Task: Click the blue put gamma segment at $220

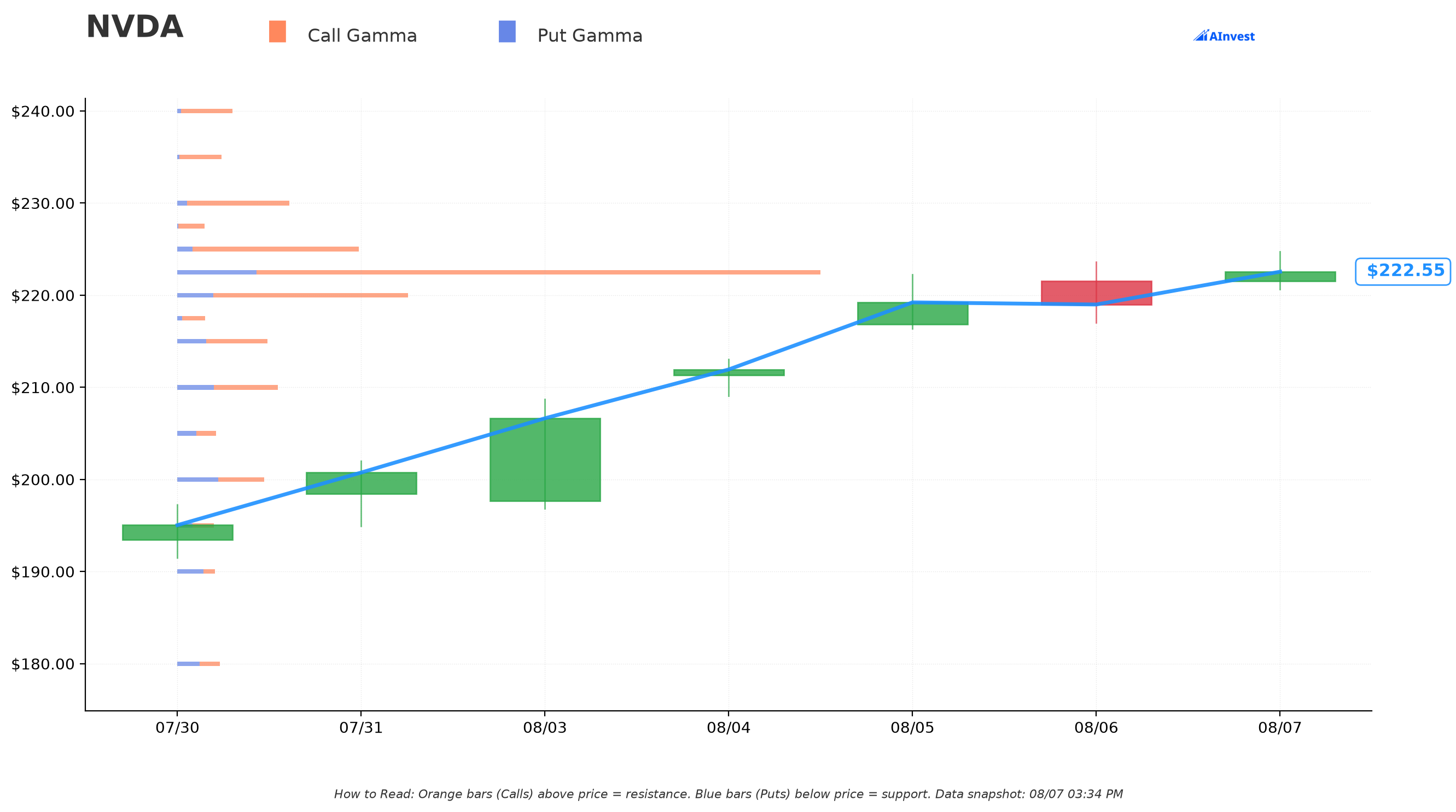Action: [x=196, y=295]
